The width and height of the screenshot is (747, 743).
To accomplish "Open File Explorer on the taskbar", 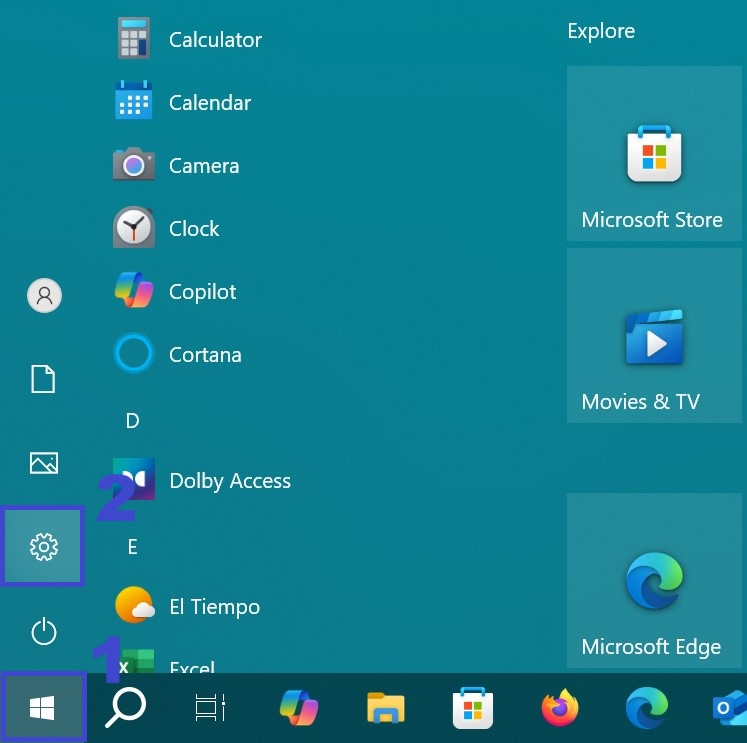I will [385, 708].
